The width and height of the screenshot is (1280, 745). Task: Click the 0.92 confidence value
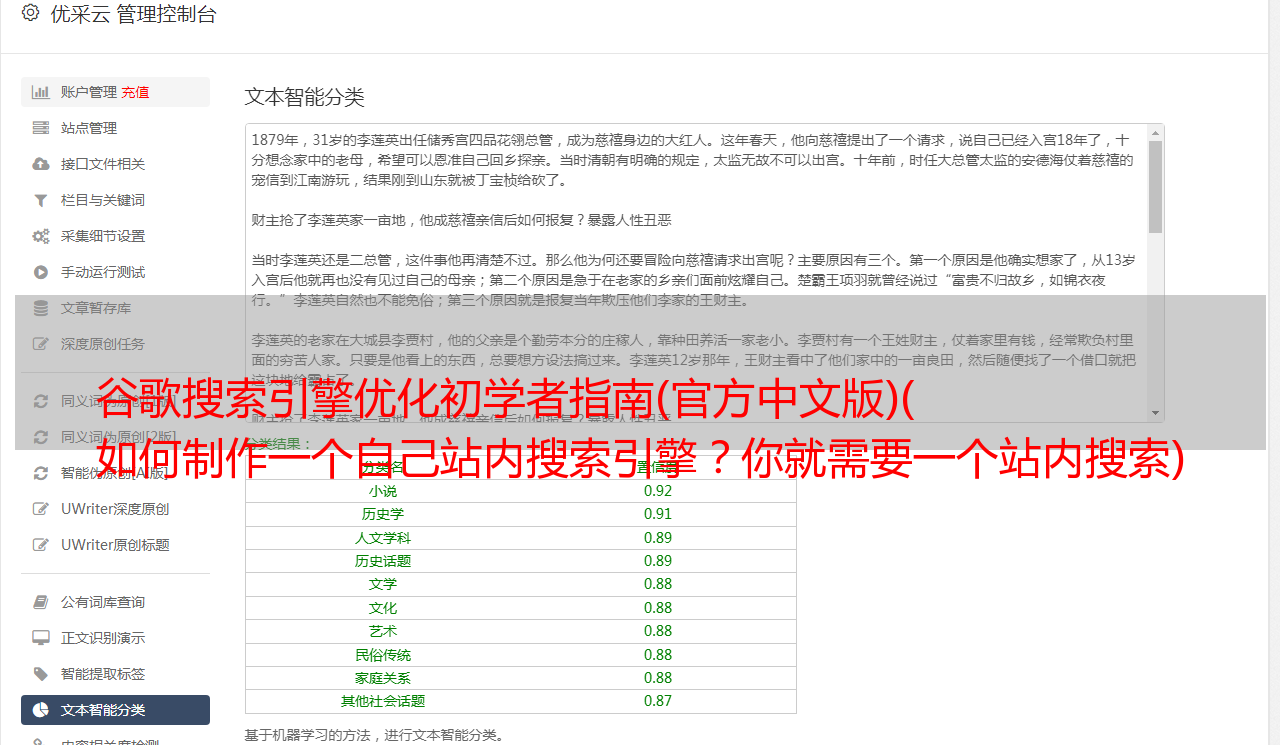tap(658, 491)
